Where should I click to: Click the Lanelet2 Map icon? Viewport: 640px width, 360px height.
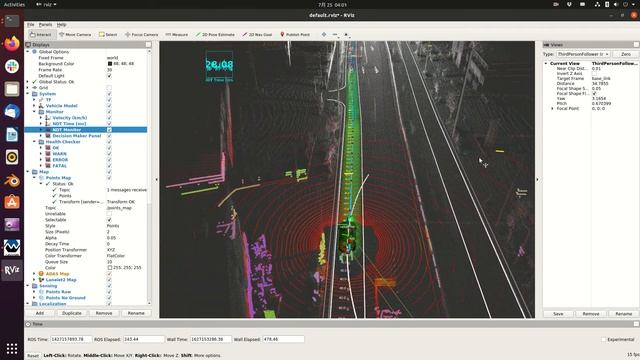(41, 280)
